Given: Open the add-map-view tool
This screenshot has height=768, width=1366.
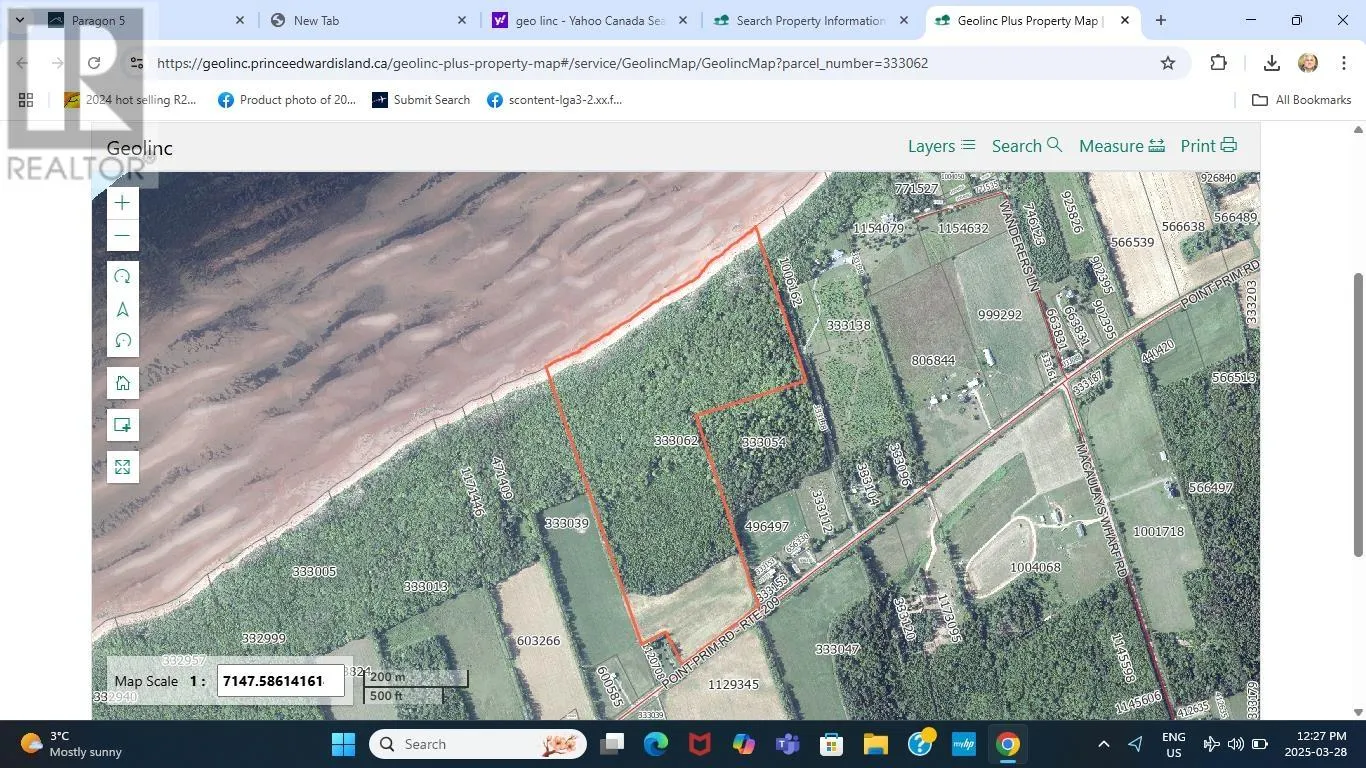Looking at the screenshot, I should [x=122, y=424].
